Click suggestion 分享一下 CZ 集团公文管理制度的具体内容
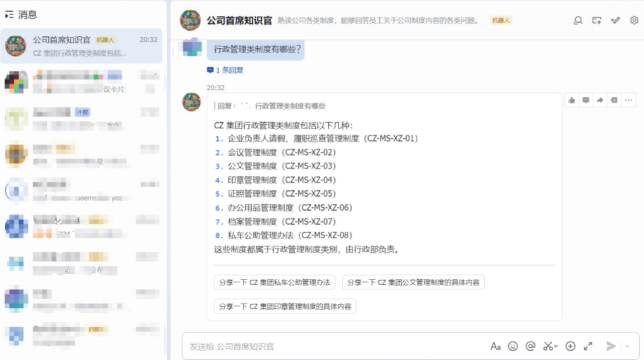Viewport: 644px width, 360px height. coord(413,282)
